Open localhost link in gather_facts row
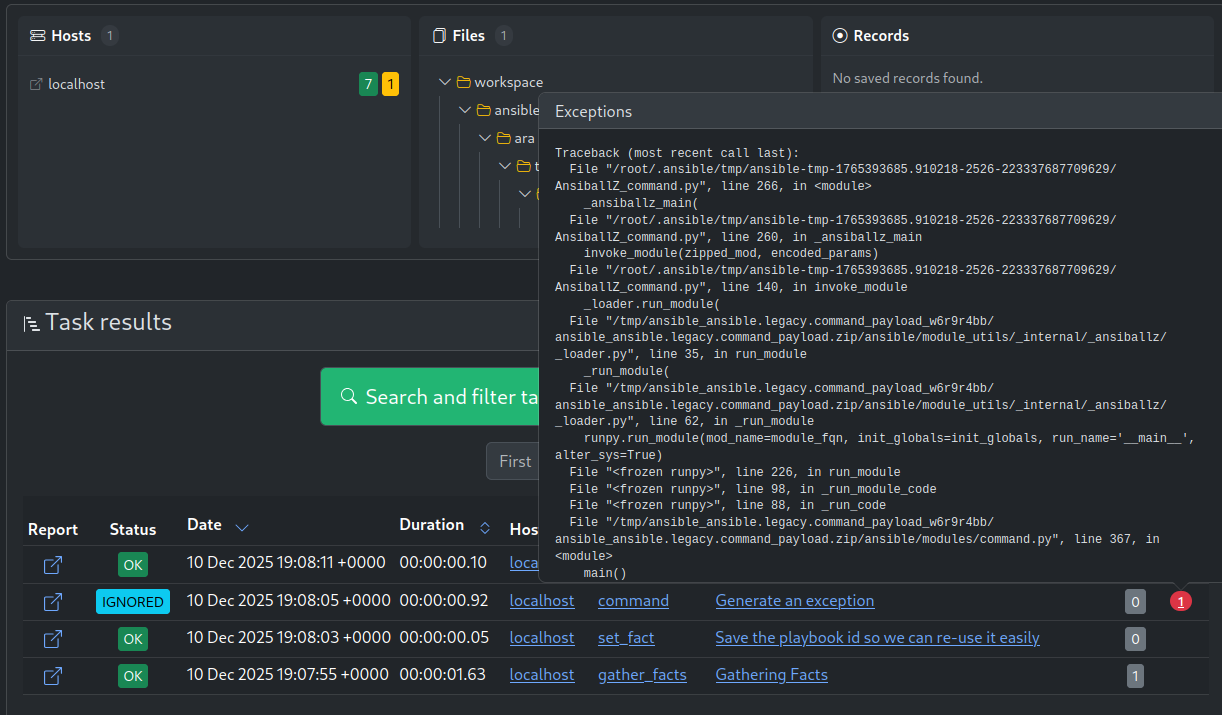 click(x=542, y=675)
